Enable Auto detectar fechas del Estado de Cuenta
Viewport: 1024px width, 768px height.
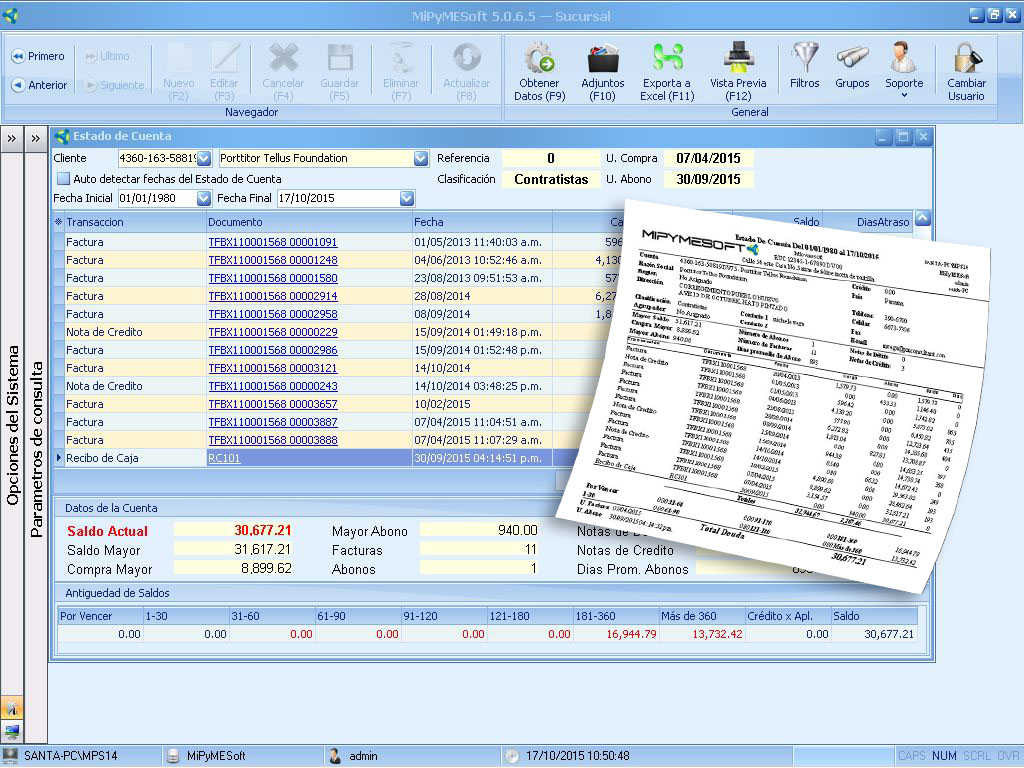pyautogui.click(x=63, y=178)
